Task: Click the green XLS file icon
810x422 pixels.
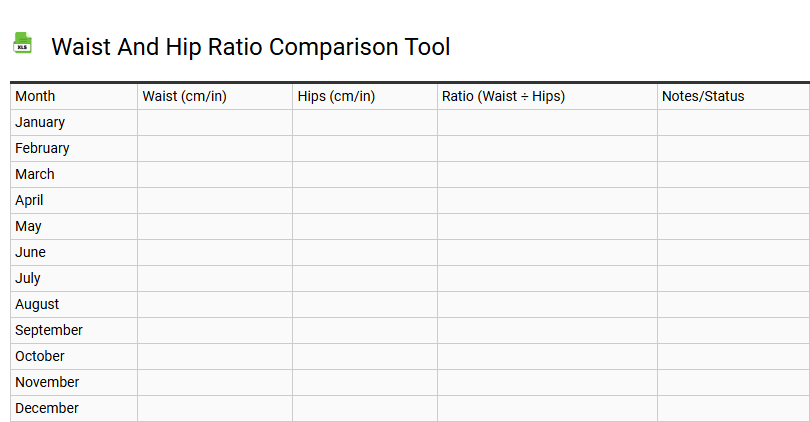Action: tap(22, 43)
